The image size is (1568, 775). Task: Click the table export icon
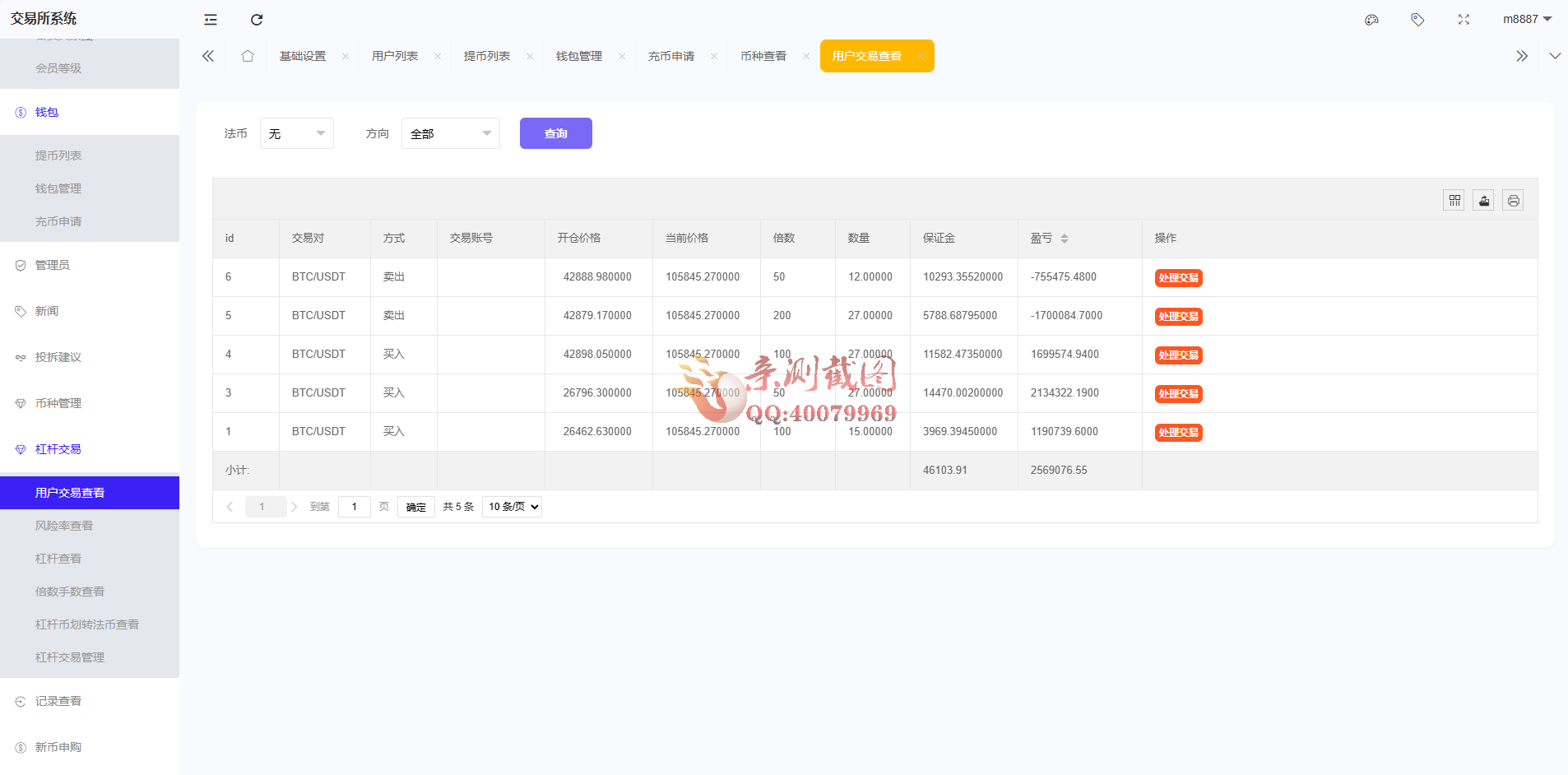click(x=1483, y=200)
